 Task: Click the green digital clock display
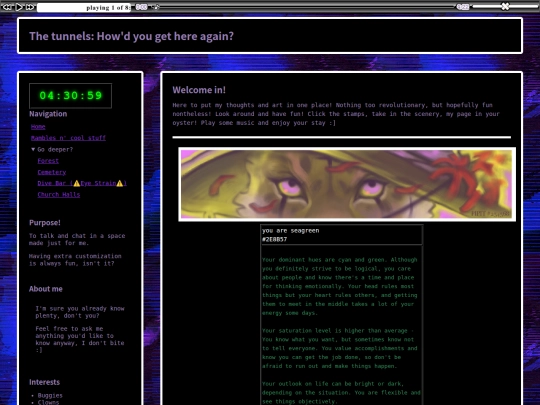[71, 95]
